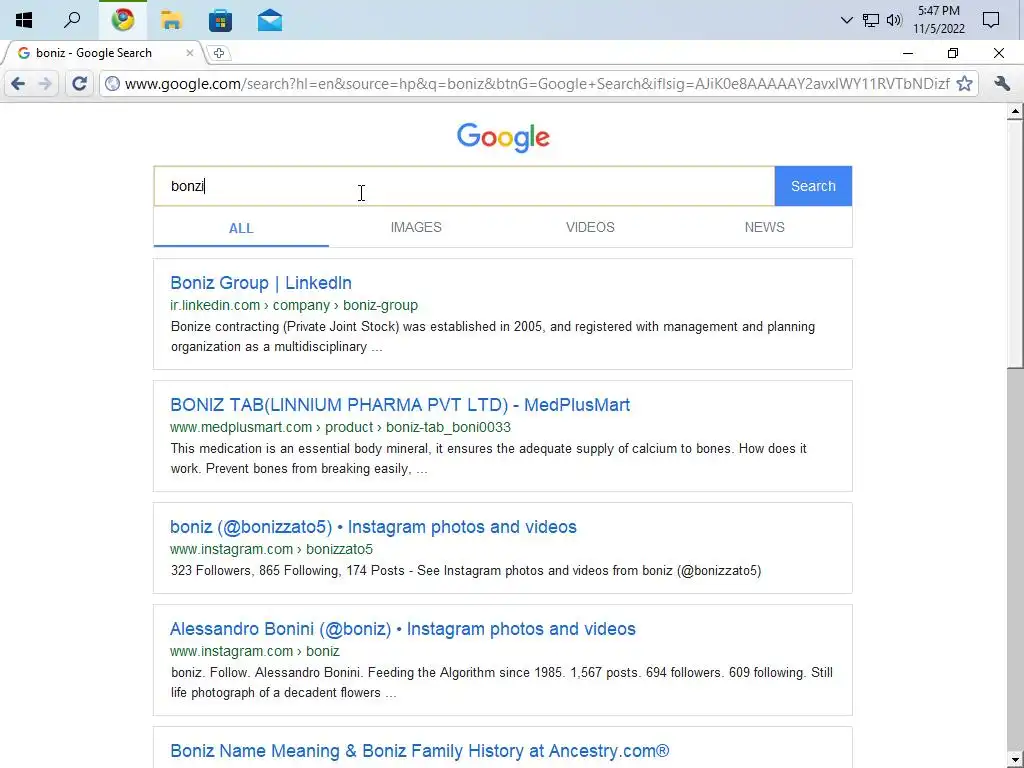Click the www.medplusmart.com product URL text

(x=340, y=427)
